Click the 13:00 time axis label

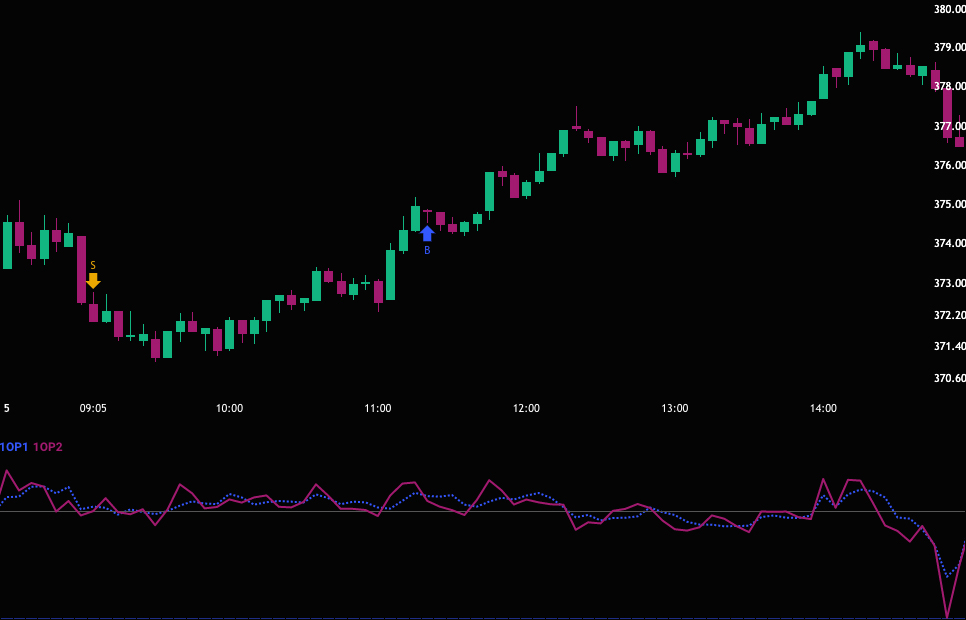click(x=675, y=408)
